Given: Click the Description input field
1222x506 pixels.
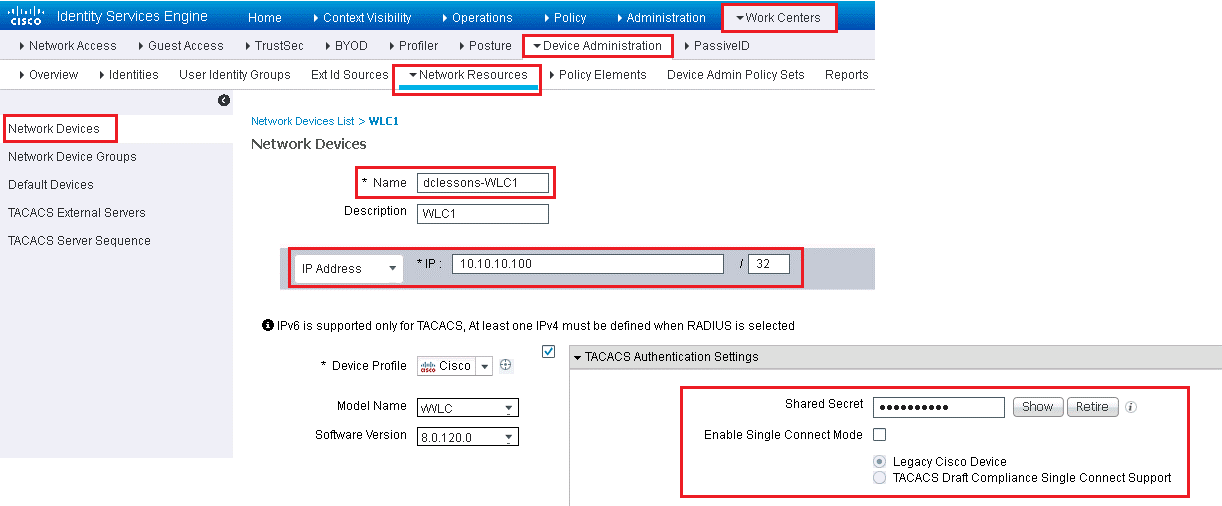Looking at the screenshot, I should click(x=483, y=214).
